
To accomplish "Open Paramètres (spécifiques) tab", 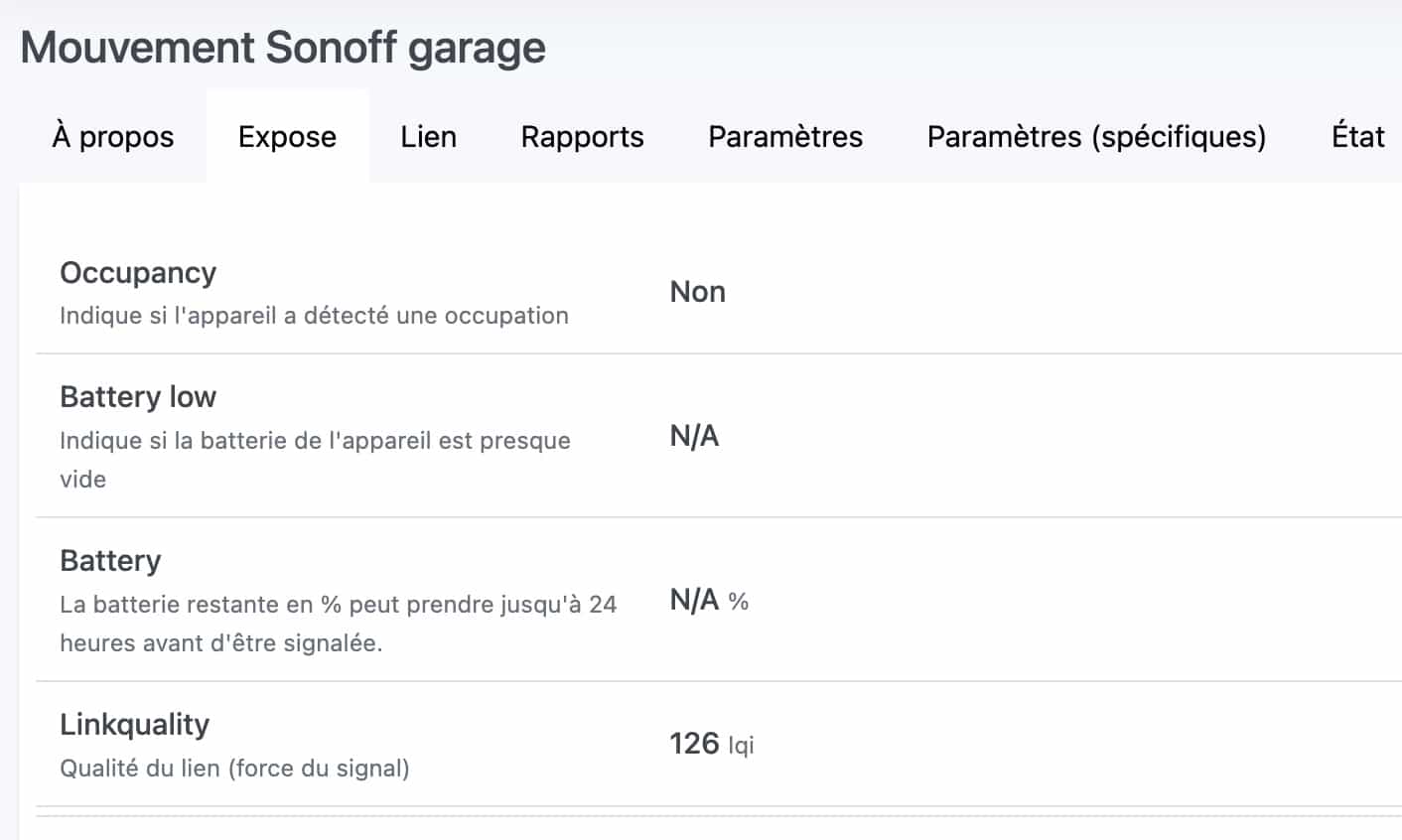I will (x=1097, y=137).
